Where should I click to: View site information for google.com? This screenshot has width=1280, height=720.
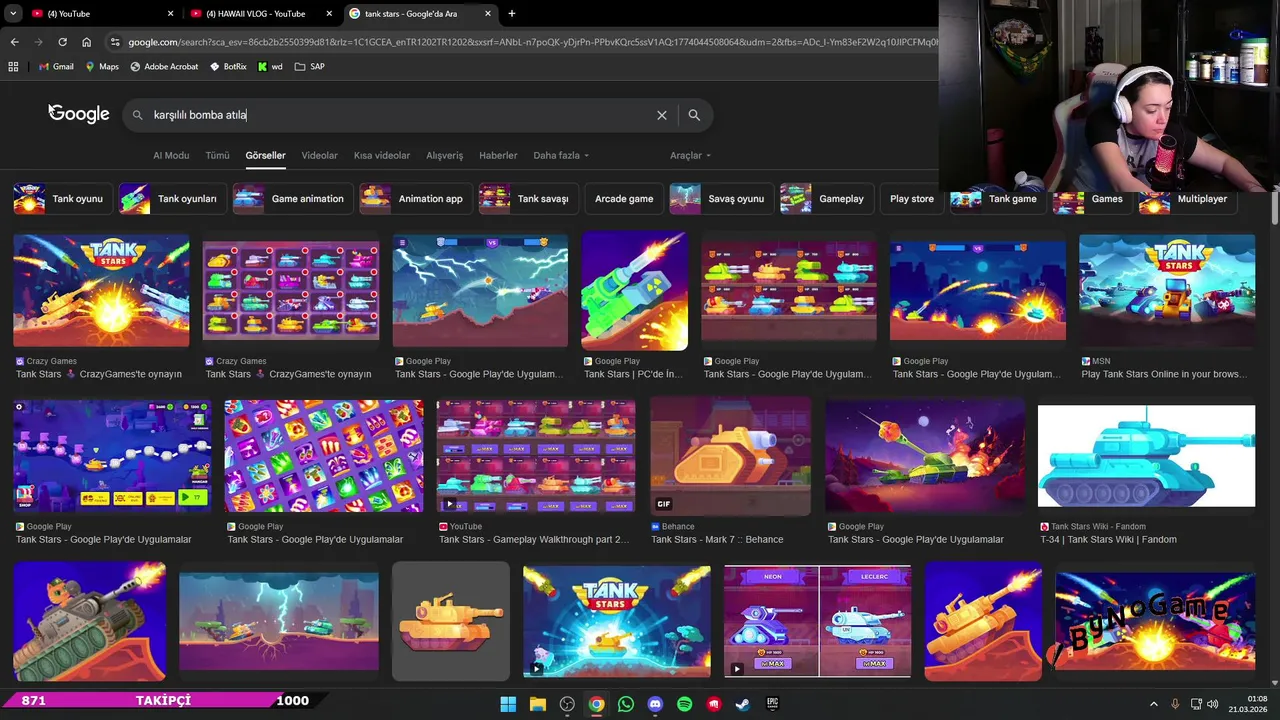115,42
